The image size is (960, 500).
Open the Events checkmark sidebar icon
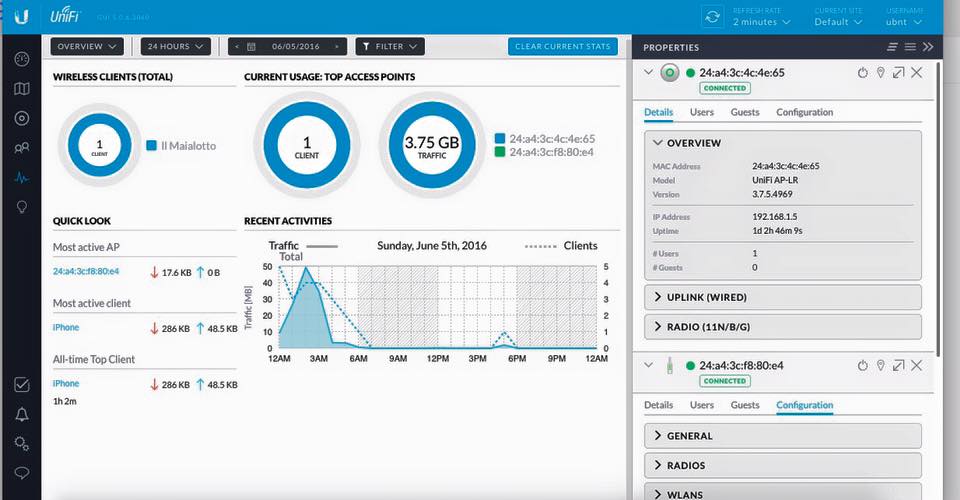click(x=21, y=384)
